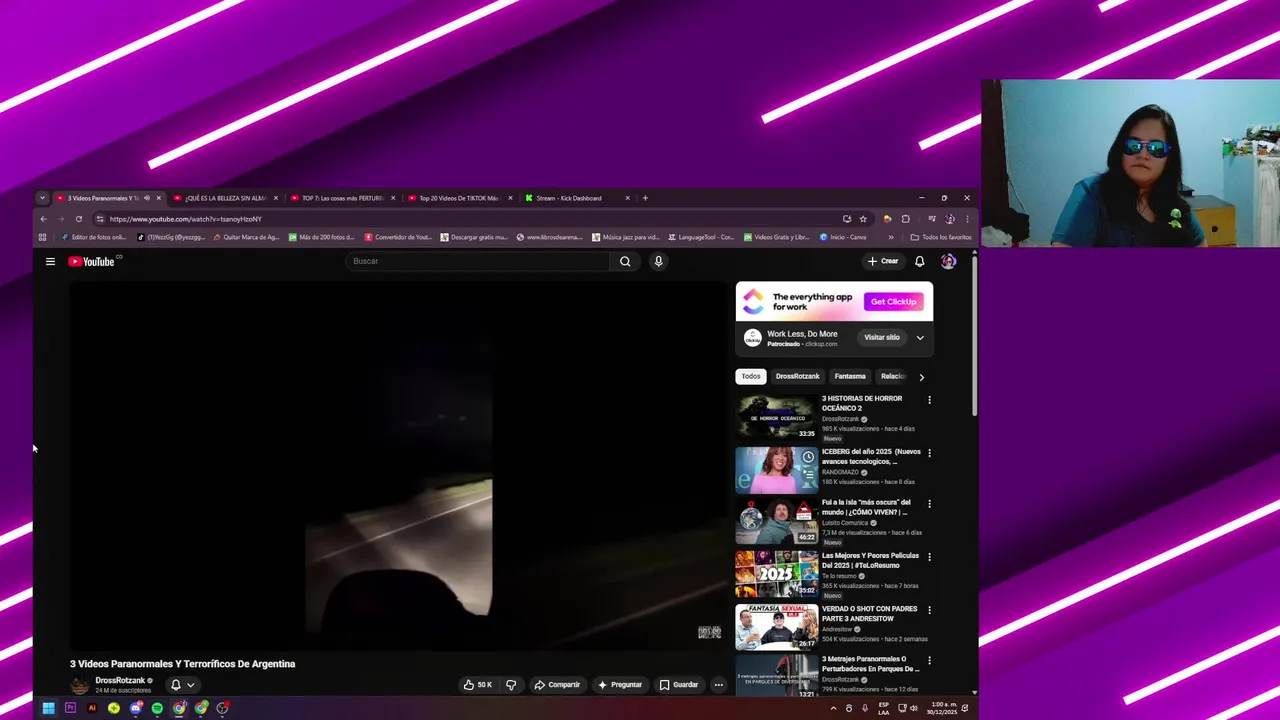Reload the page in Chrome
Viewport: 1280px width, 720px height.
pyautogui.click(x=79, y=219)
